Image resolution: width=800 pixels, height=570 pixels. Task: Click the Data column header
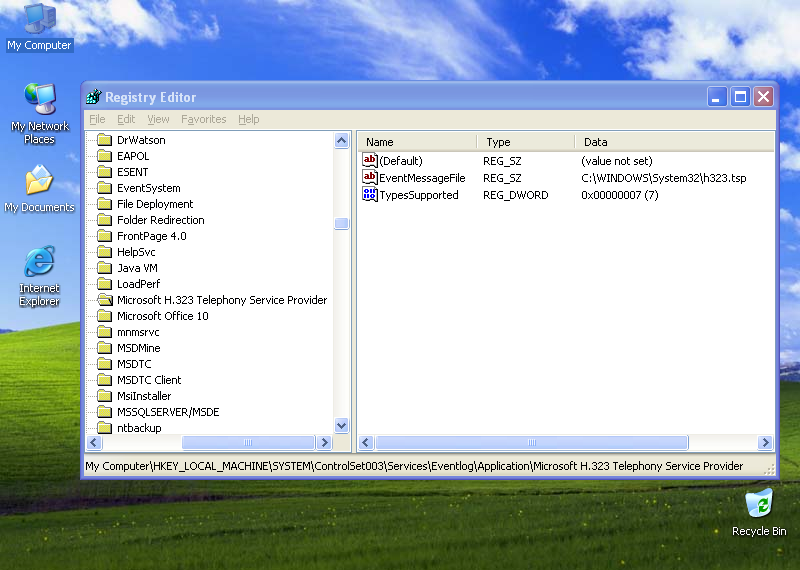tap(674, 142)
